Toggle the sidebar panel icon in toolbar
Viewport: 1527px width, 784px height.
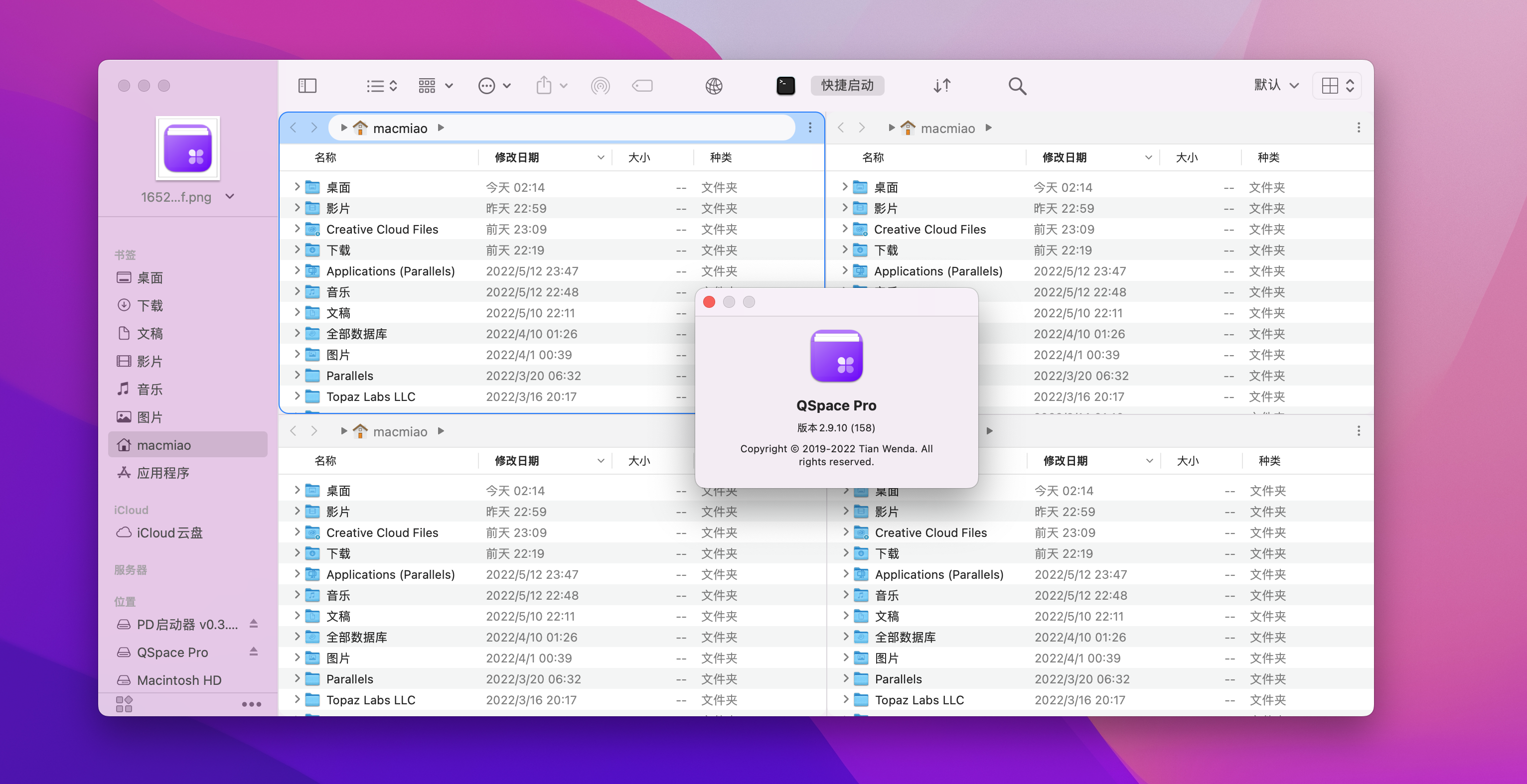(307, 86)
